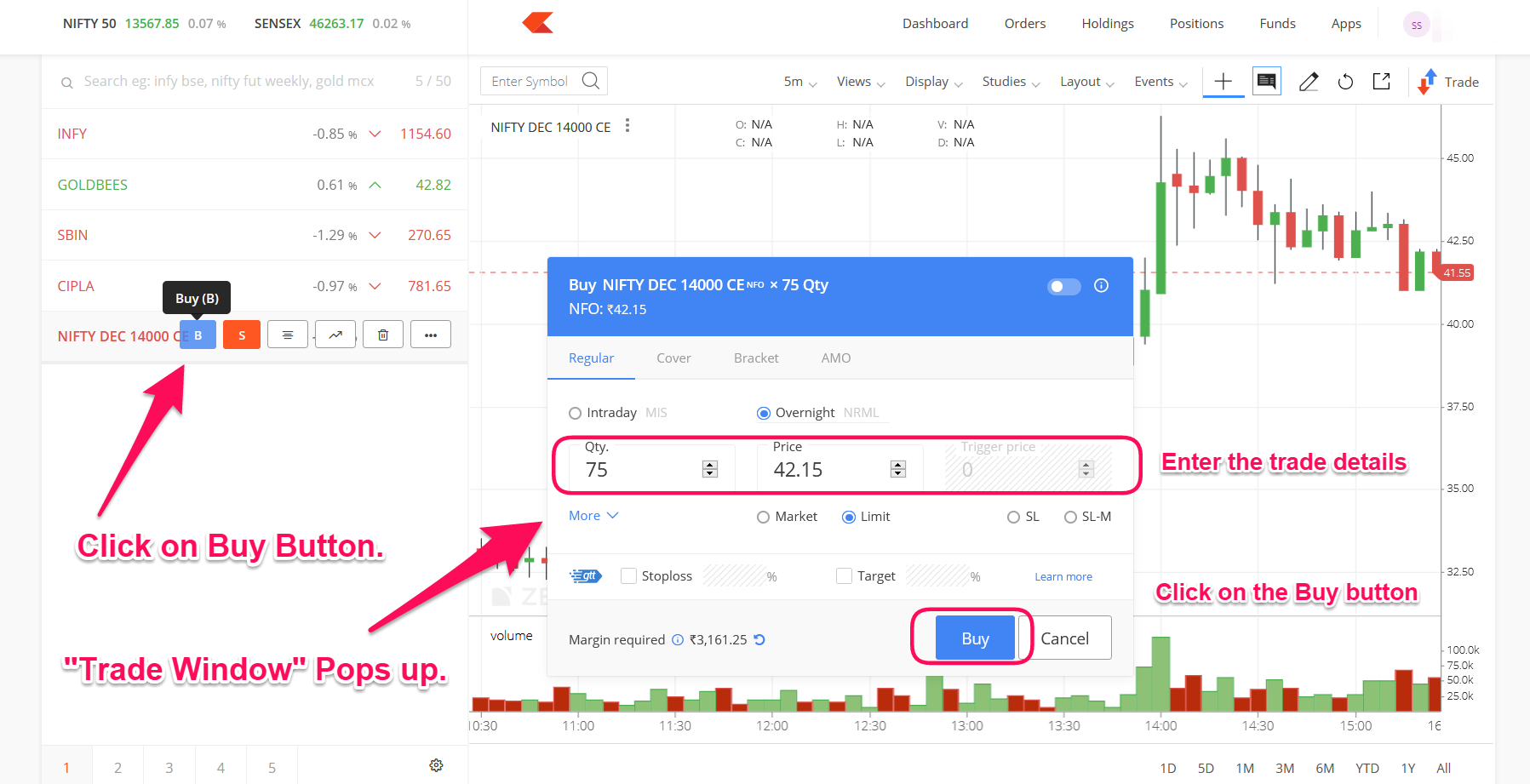
Task: Click orange S sell button for NIFTY DEC
Action: pyautogui.click(x=242, y=335)
